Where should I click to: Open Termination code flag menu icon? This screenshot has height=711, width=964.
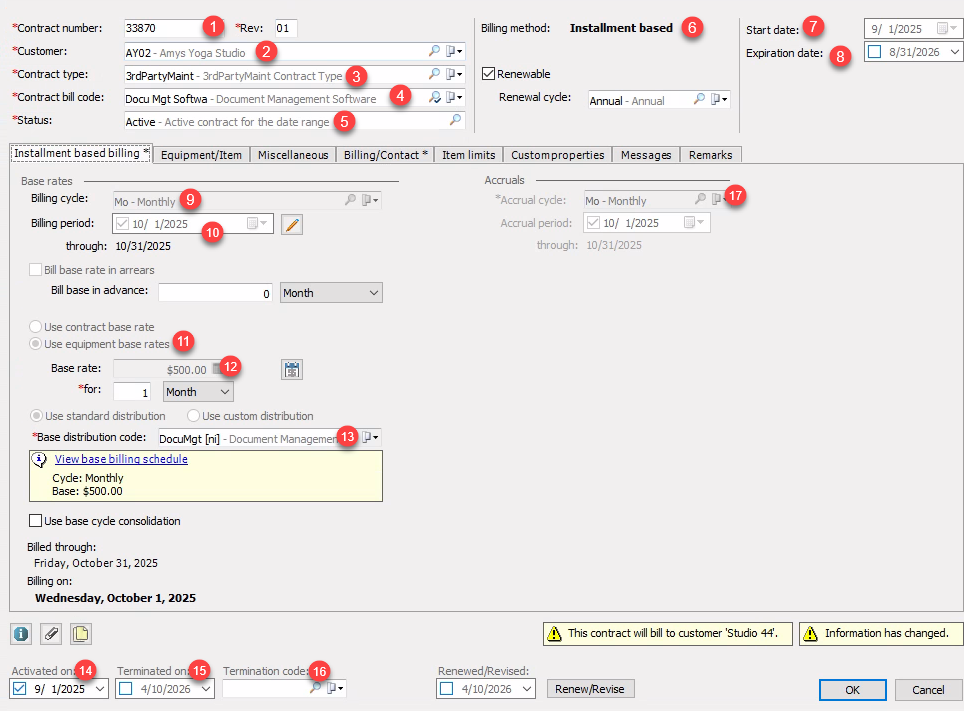335,688
